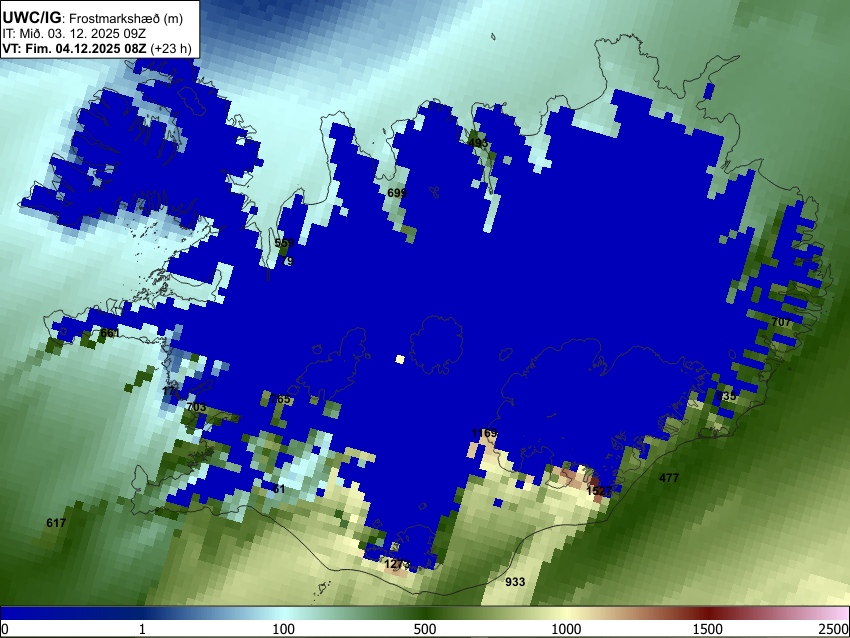850x638 pixels.
Task: Click the 661 value label on the map
Action: 110,333
